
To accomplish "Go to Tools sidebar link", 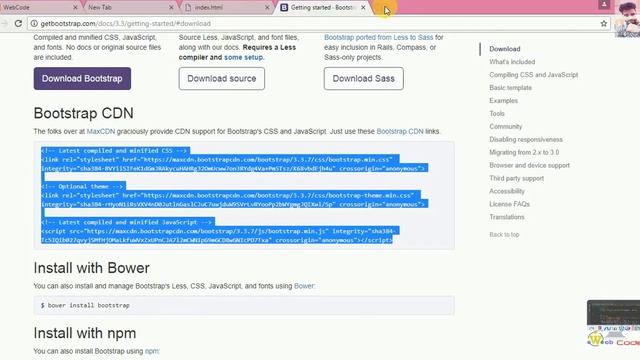I will (497, 113).
